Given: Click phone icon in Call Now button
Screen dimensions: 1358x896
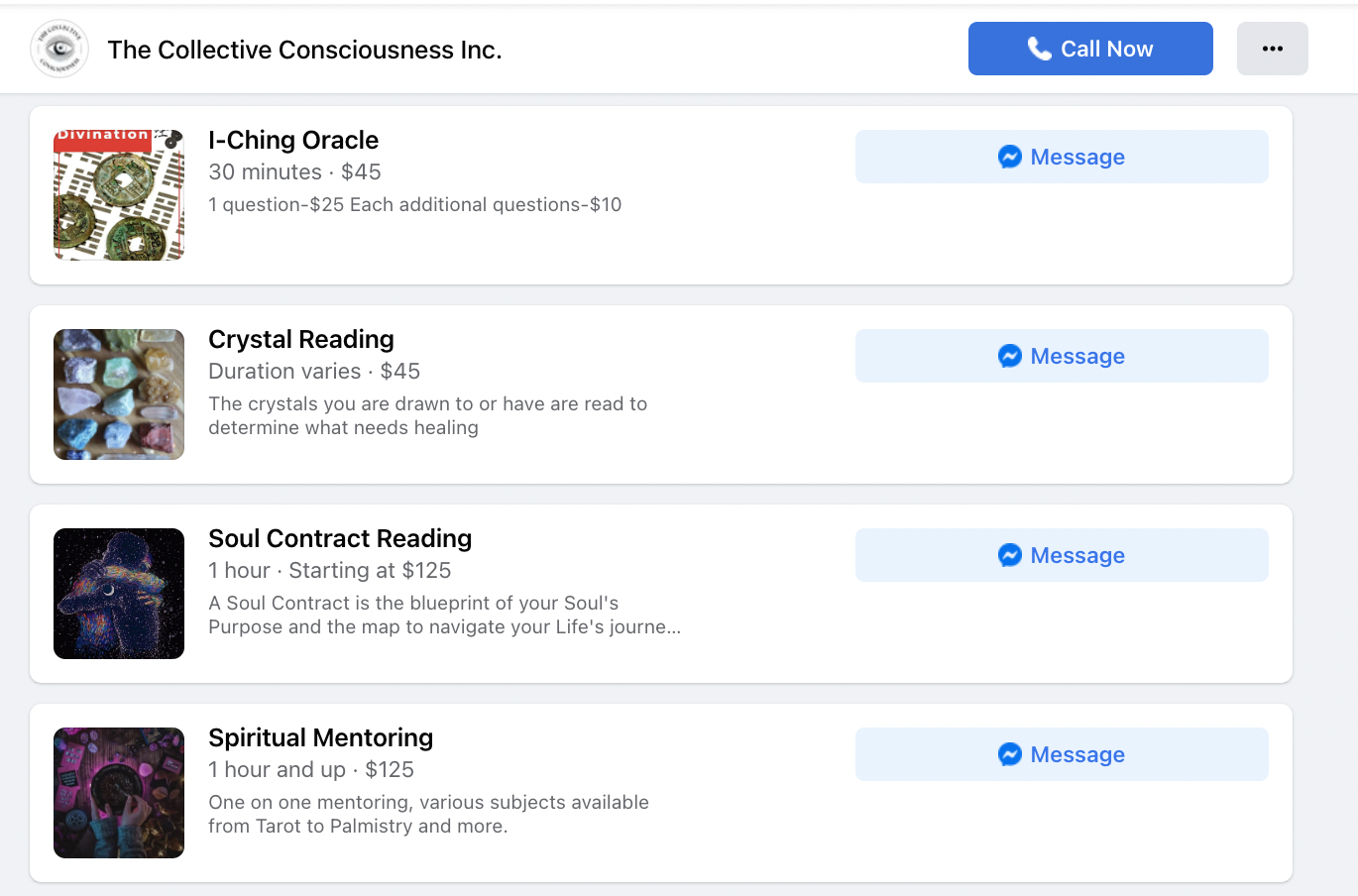Looking at the screenshot, I should pyautogui.click(x=1039, y=49).
